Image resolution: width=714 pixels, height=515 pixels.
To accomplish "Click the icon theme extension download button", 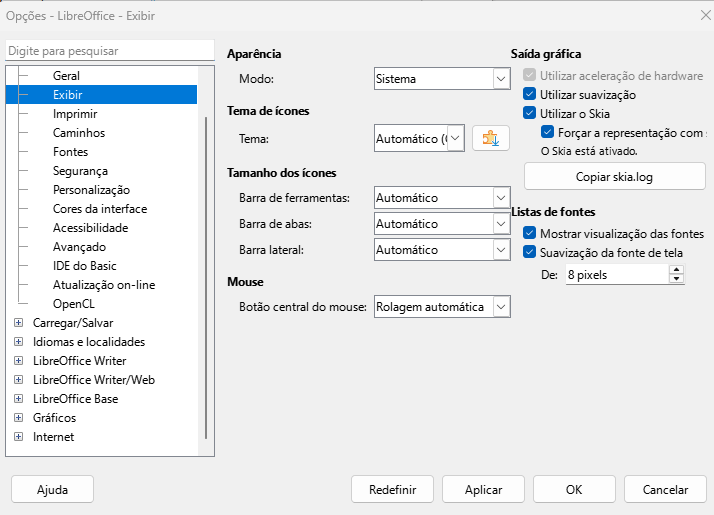I will point(490,138).
